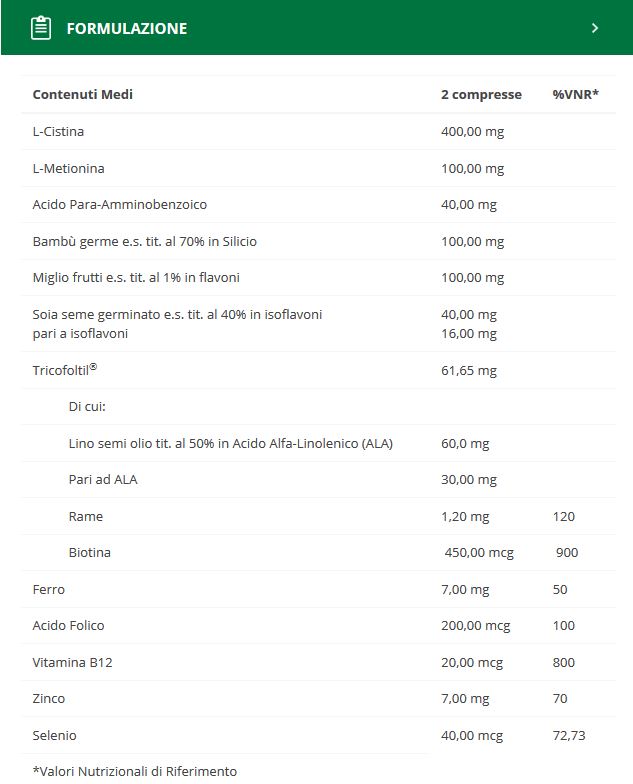Select the Miglio frutti ingredient label
Image resolution: width=633 pixels, height=784 pixels.
[136, 278]
